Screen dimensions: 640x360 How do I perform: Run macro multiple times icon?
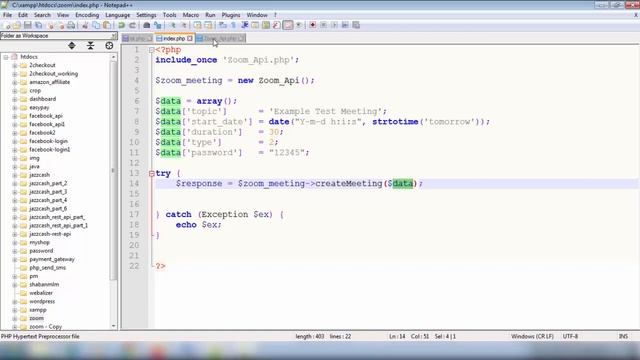pos(345,25)
